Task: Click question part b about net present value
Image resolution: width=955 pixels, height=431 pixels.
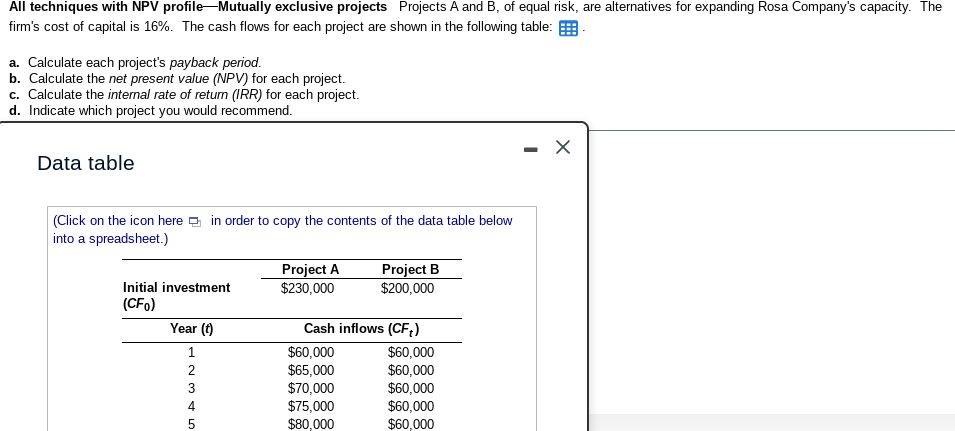Action: tap(177, 79)
